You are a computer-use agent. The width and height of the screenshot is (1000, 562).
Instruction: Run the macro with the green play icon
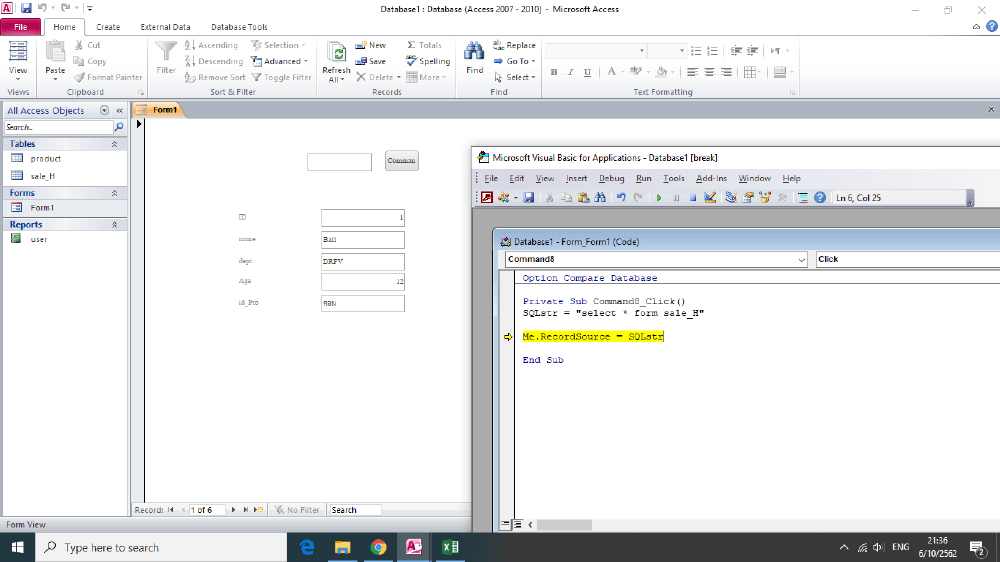coord(659,198)
